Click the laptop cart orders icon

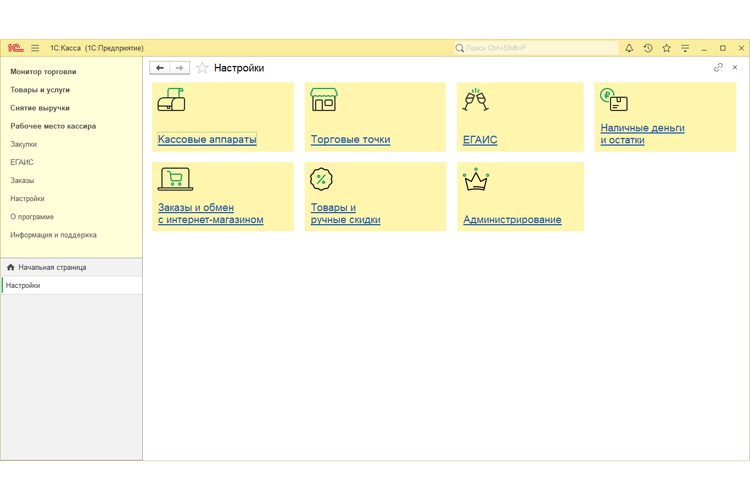pos(175,180)
